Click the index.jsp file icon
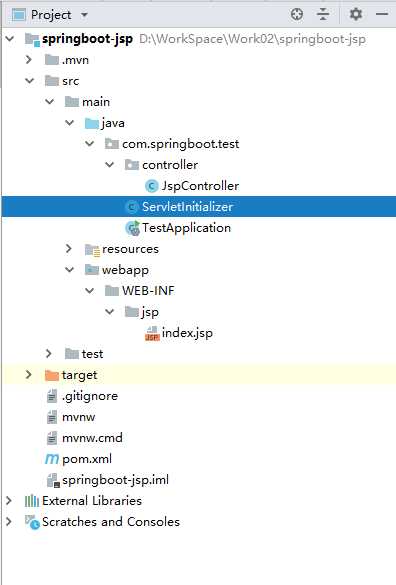The image size is (396, 585). coord(152,333)
